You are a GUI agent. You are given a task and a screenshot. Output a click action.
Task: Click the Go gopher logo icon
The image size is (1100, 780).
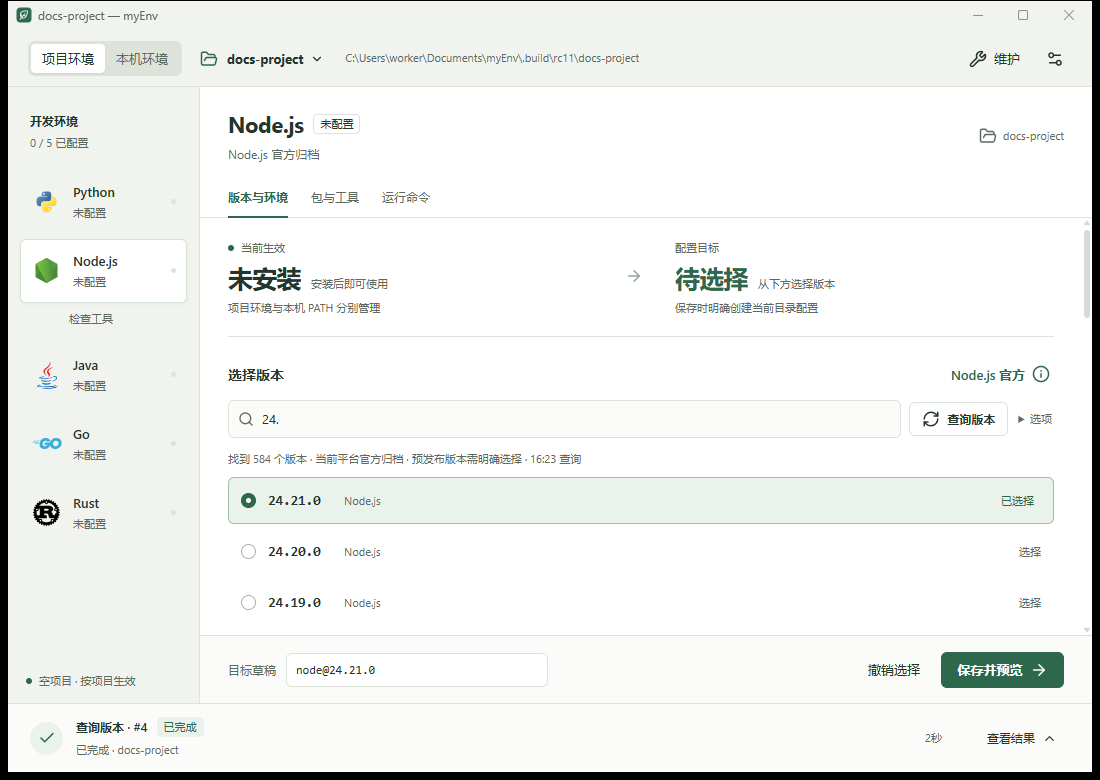[46, 443]
